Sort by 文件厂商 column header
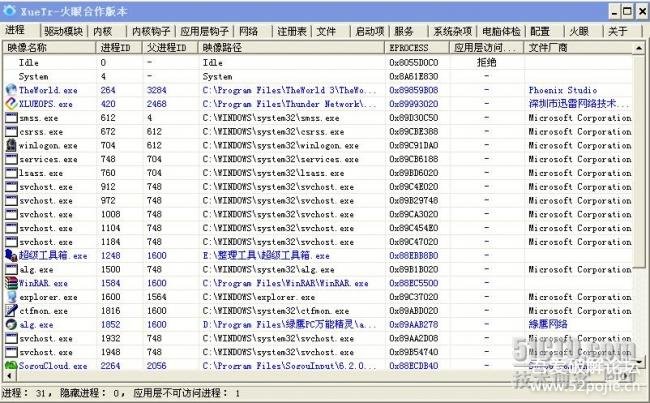Screen dimensions: 650x403 pos(578,48)
